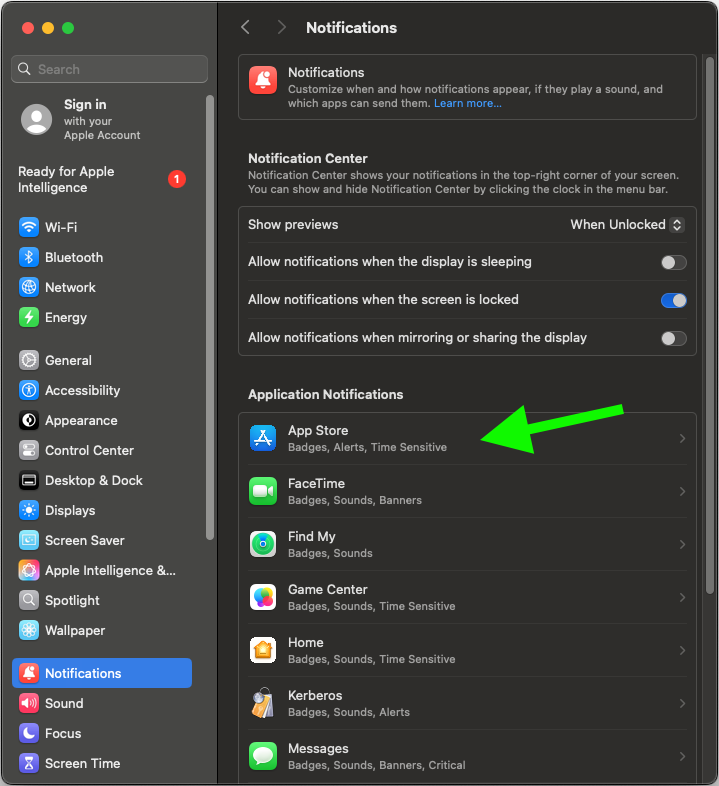Expand App Store row chevron
This screenshot has width=719, height=786.
tap(682, 439)
